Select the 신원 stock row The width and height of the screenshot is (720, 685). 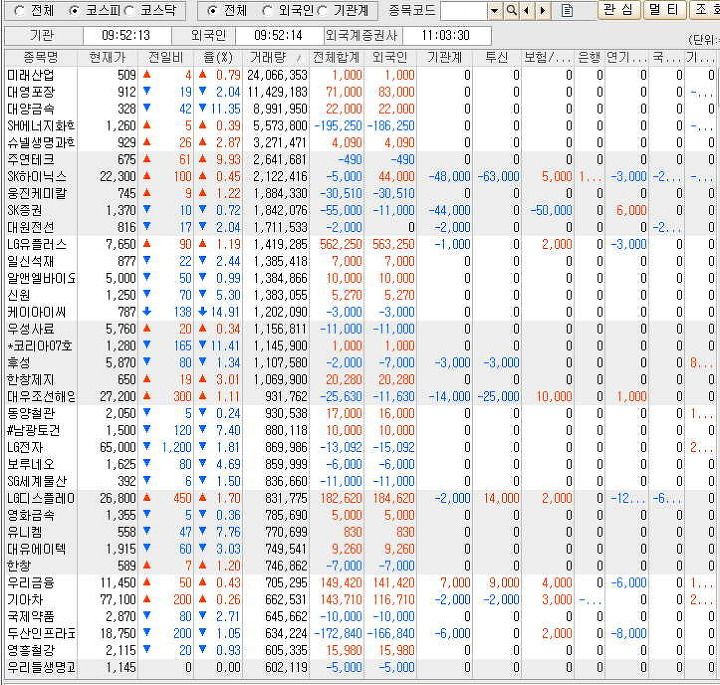point(360,295)
